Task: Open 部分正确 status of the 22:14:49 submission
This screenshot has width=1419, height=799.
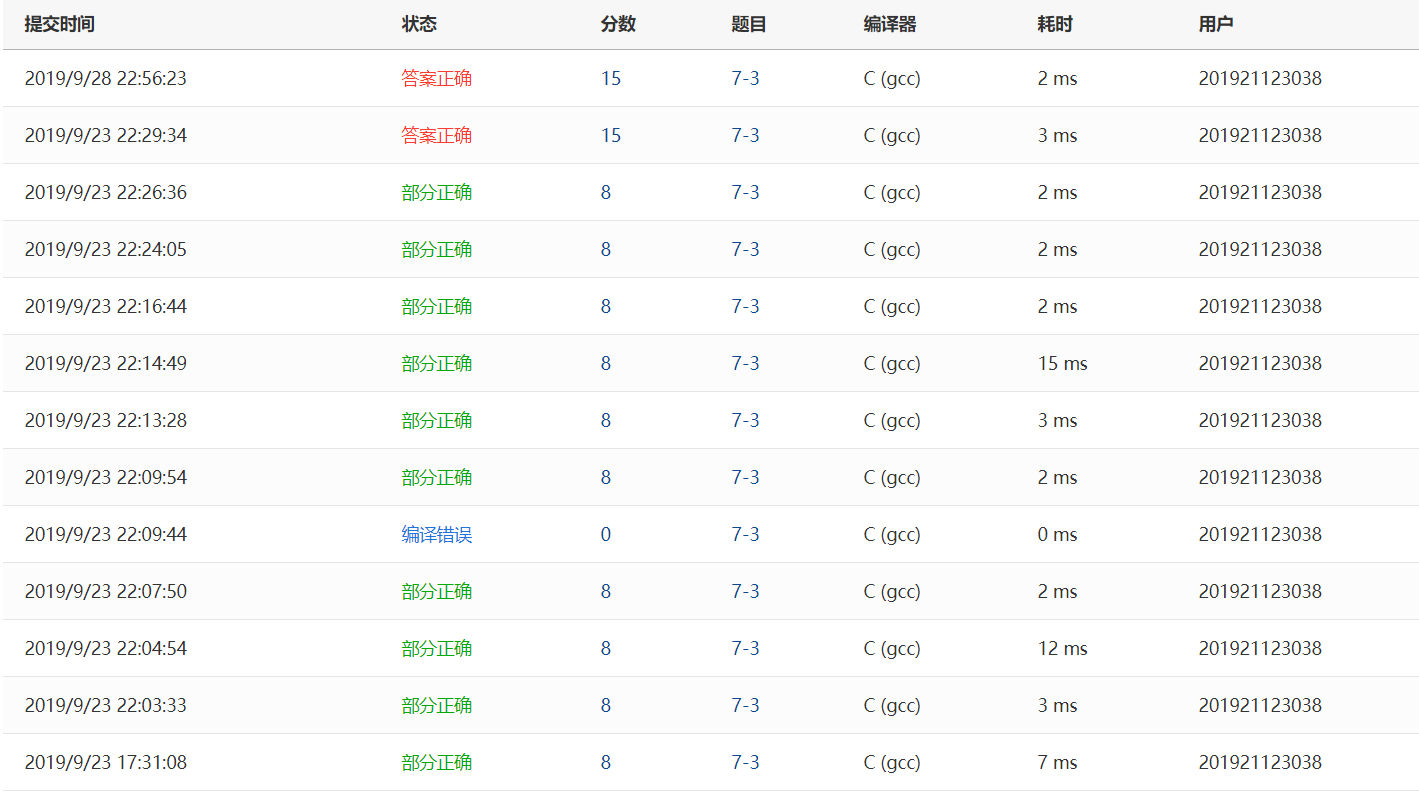Action: [x=437, y=363]
